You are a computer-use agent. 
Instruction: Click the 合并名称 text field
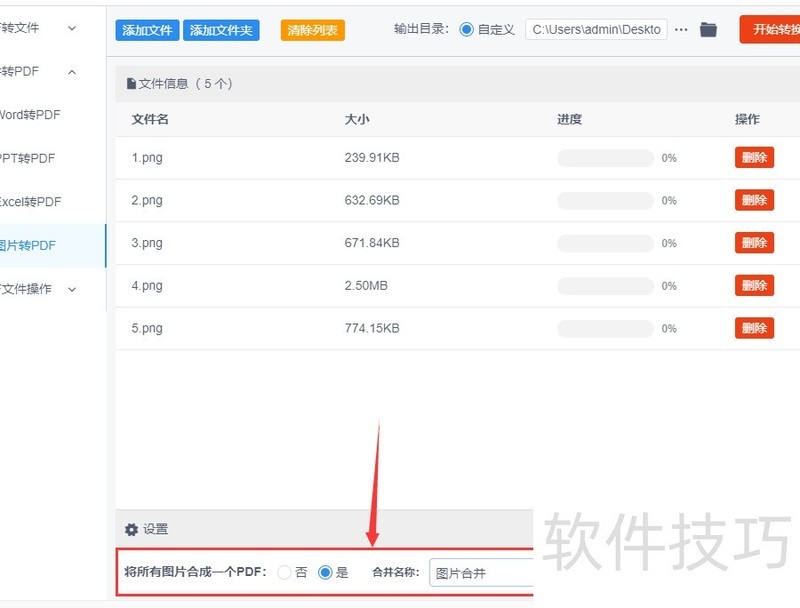[x=481, y=573]
